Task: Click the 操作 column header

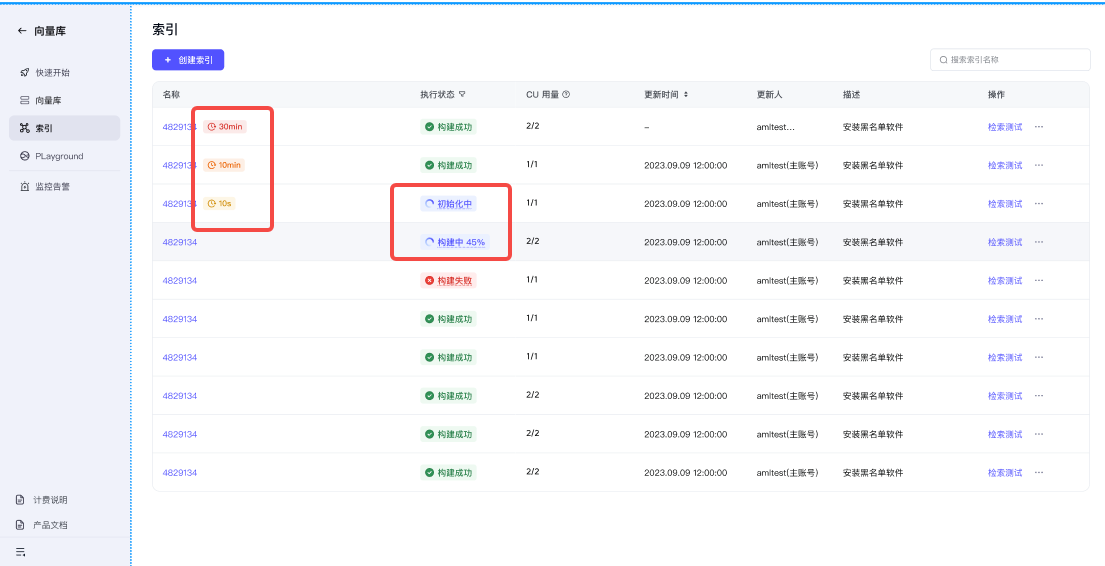Action: pyautogui.click(x=996, y=94)
